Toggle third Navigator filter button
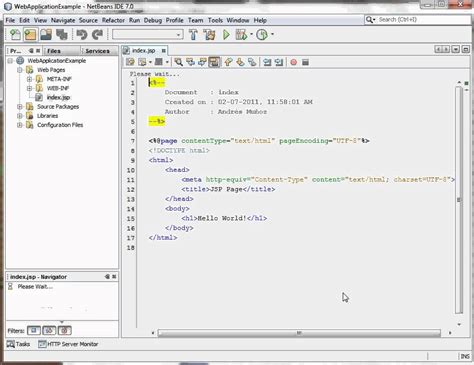 coord(65,331)
